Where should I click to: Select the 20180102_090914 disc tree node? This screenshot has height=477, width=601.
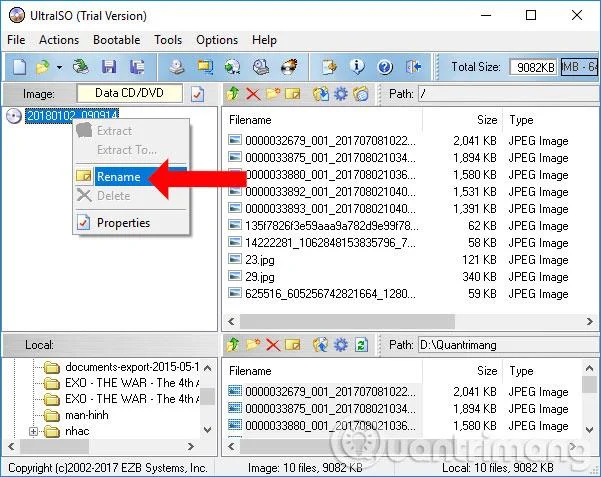(72, 115)
